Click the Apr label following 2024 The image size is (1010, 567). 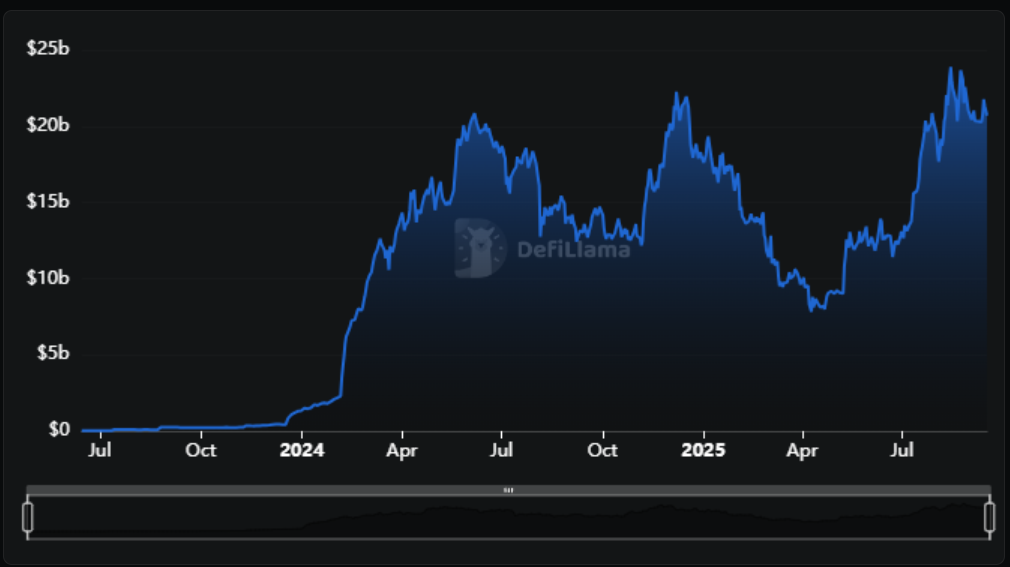point(402,450)
